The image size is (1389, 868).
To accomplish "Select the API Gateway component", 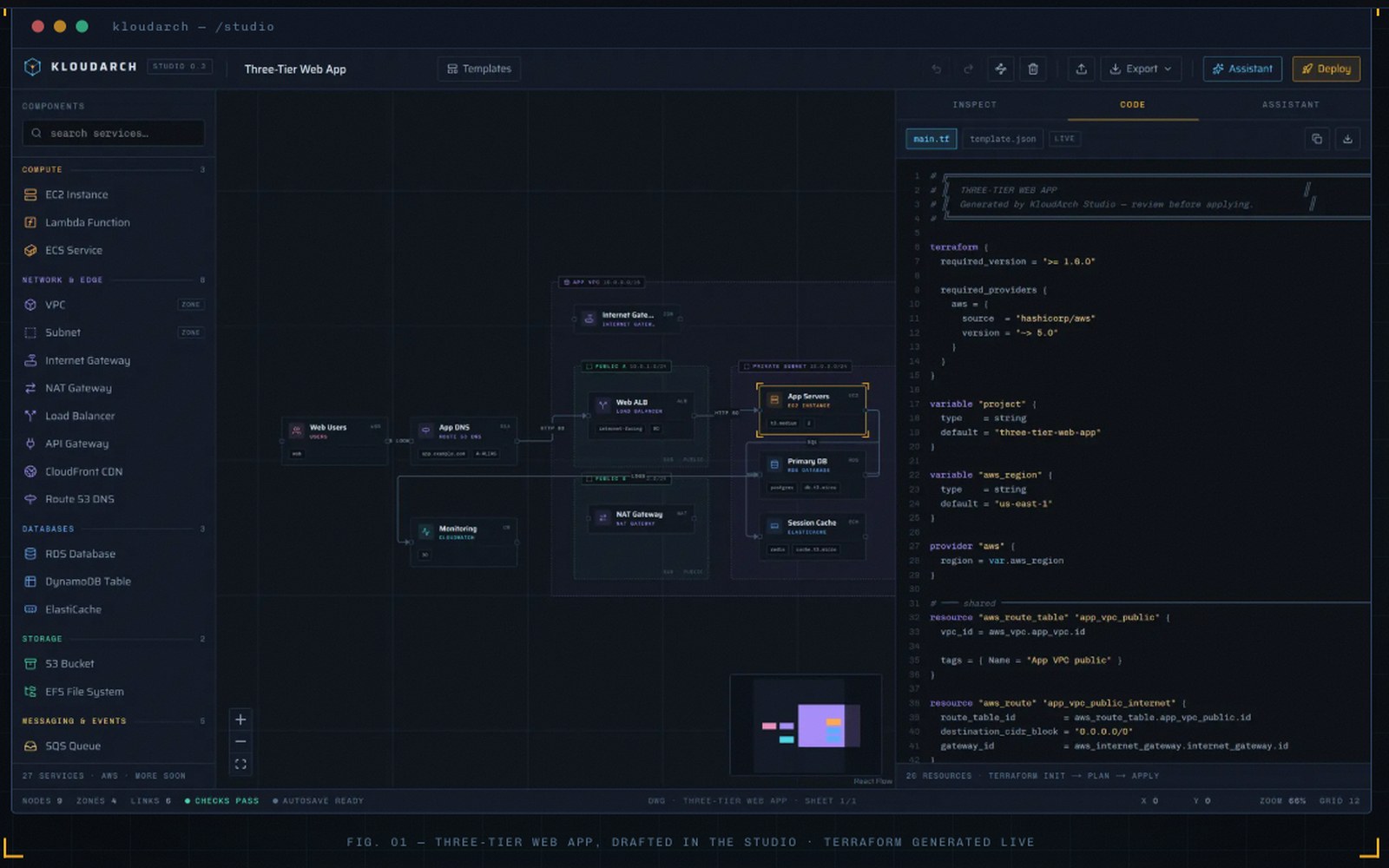I will (114, 444).
